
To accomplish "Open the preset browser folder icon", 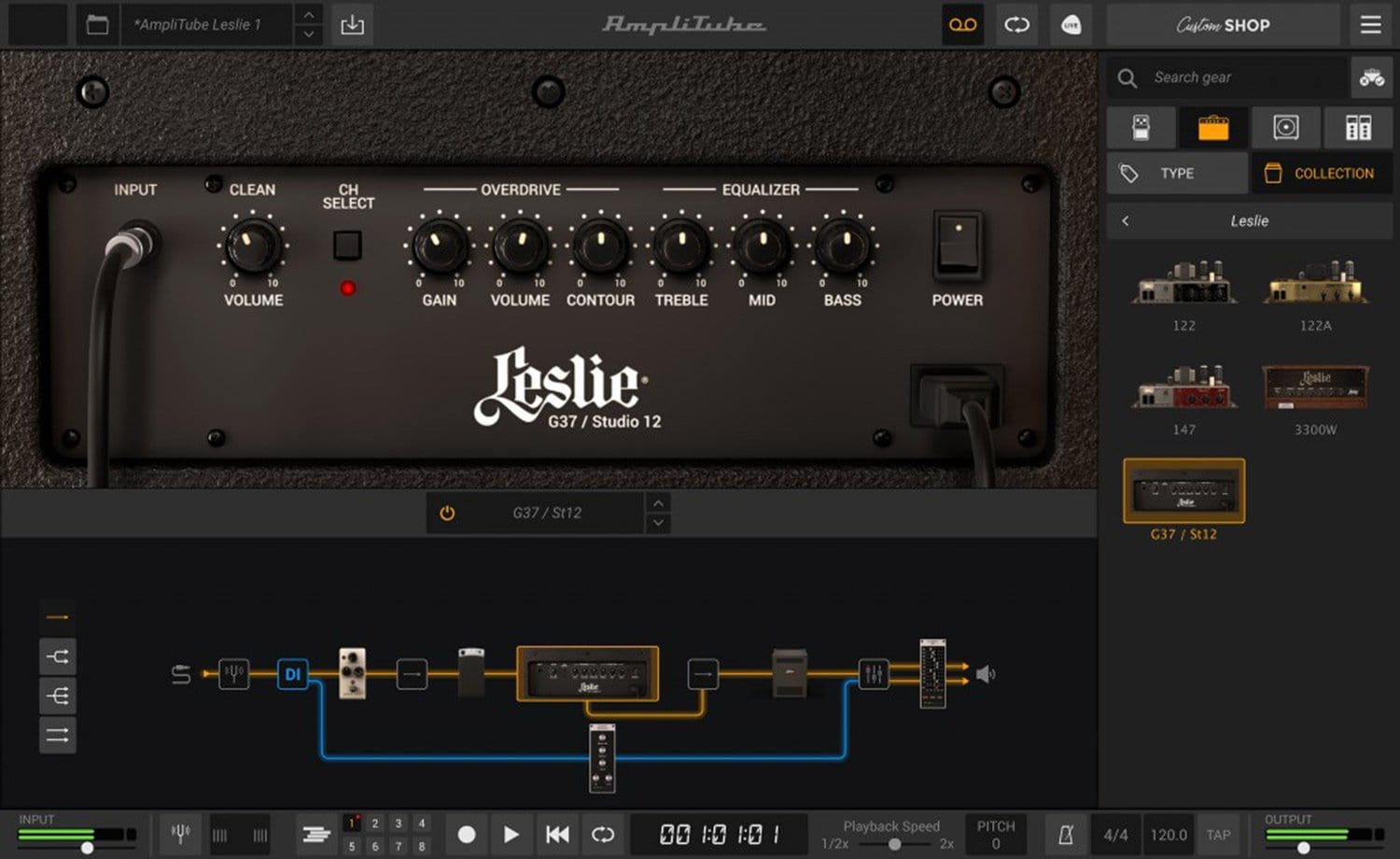I will (x=97, y=25).
